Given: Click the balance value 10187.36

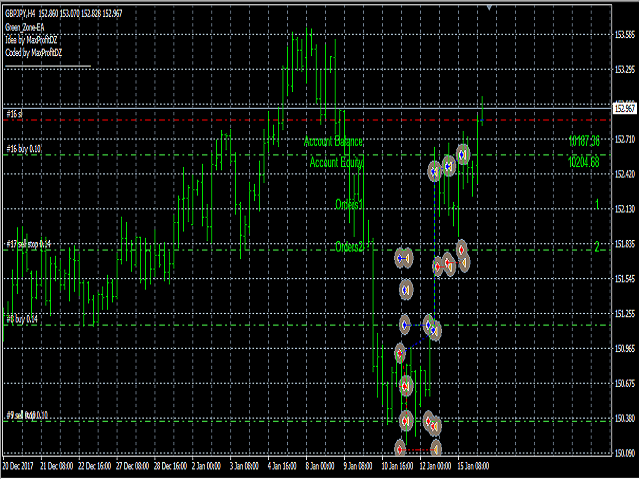Looking at the screenshot, I should (x=584, y=141).
